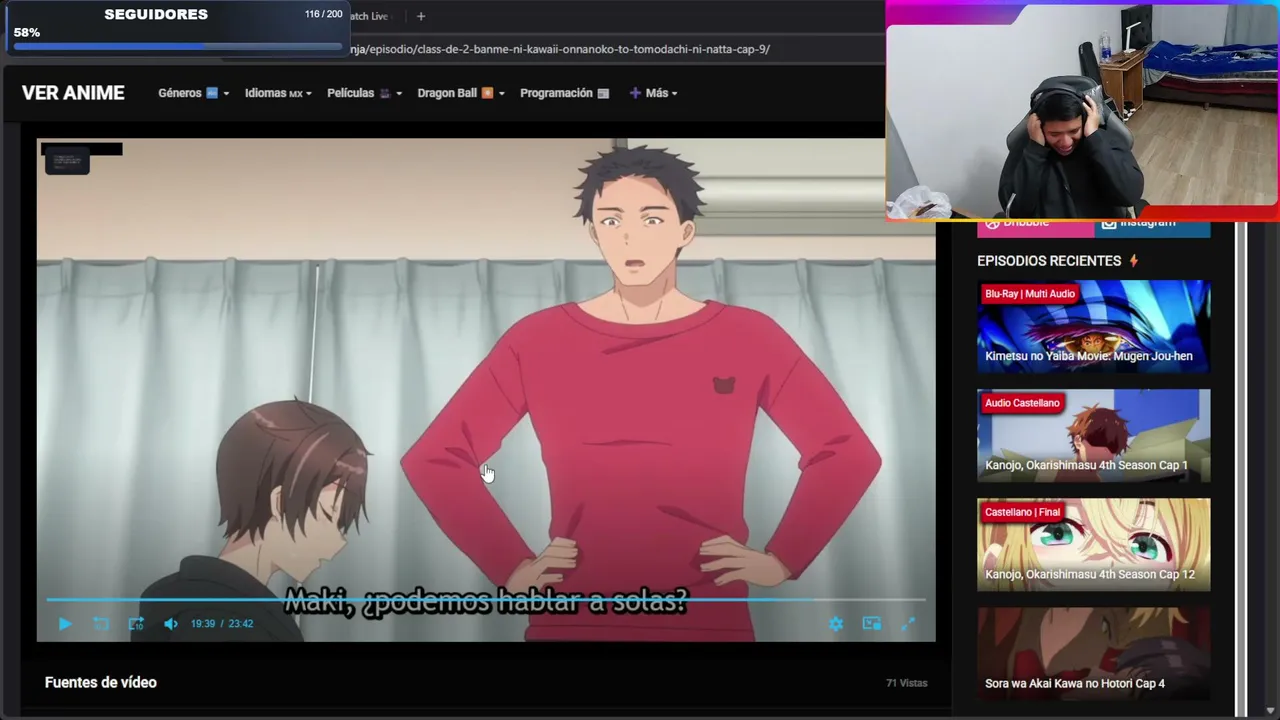Click the Películas menu icon
This screenshot has width=1280, height=720.
pyautogui.click(x=384, y=93)
